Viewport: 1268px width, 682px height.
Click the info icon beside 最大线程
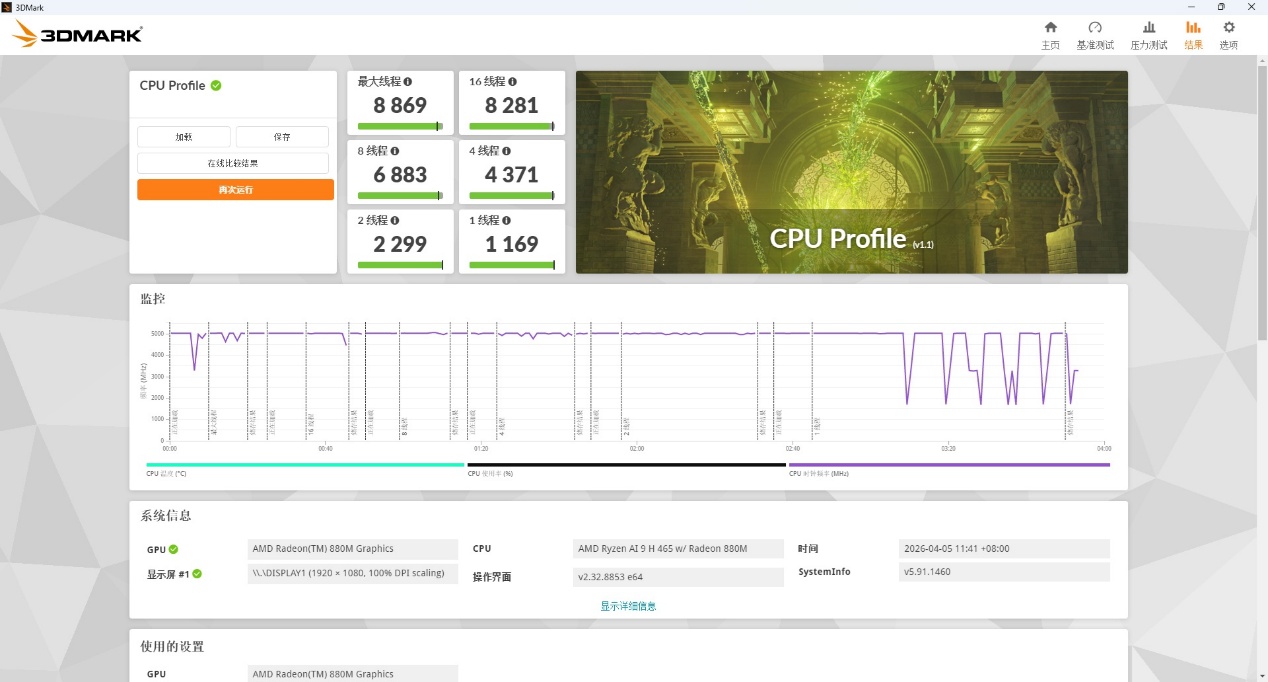(408, 82)
